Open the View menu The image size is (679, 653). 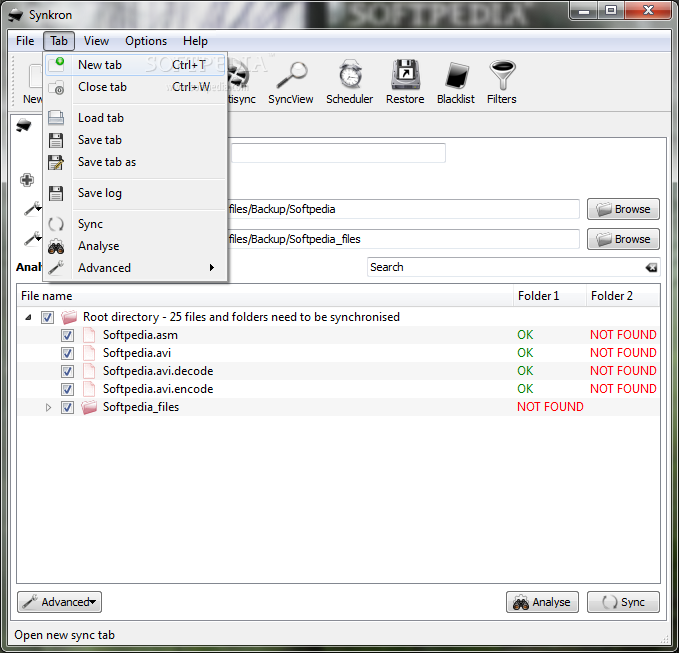pyautogui.click(x=96, y=41)
